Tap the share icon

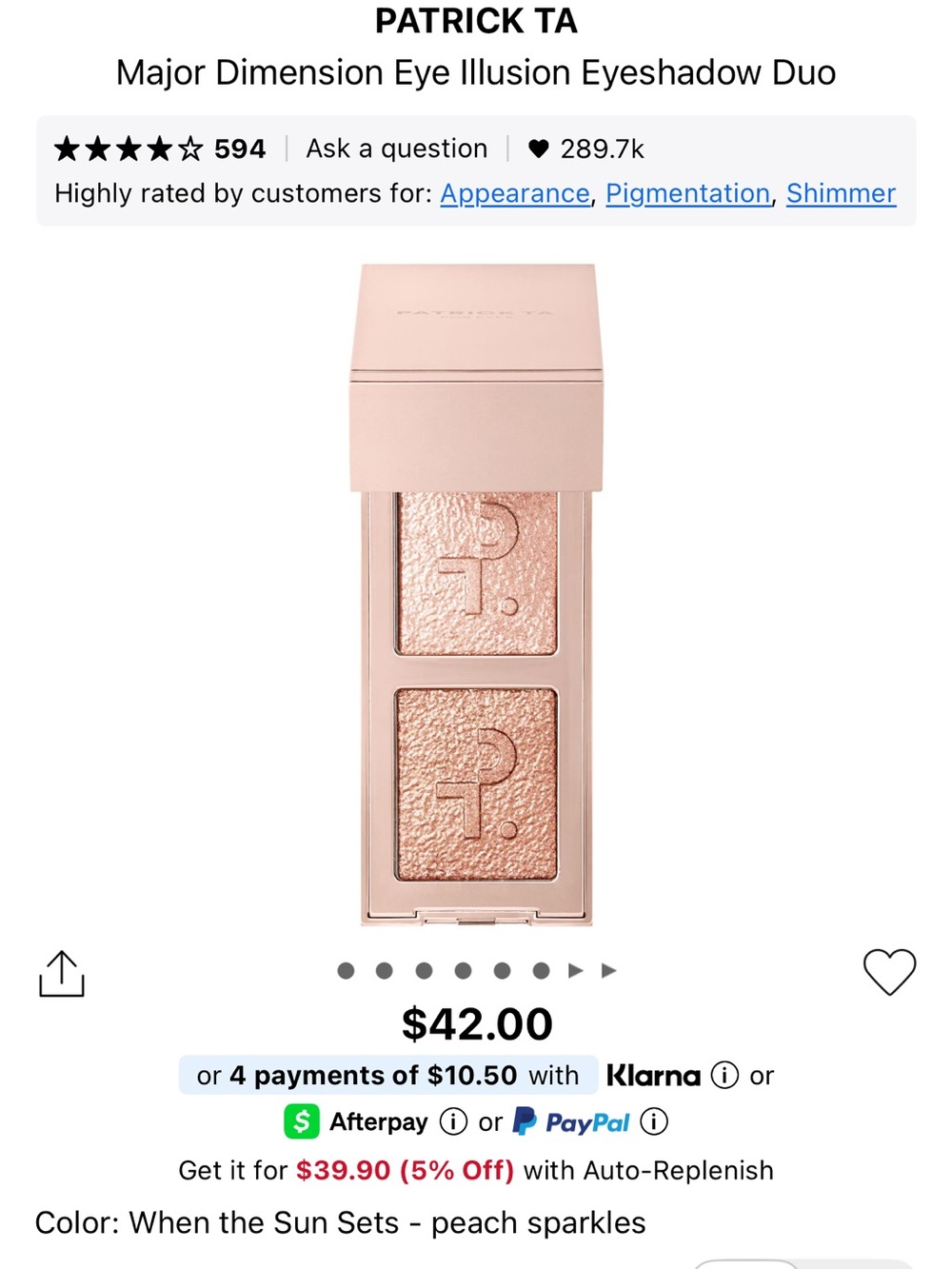[62, 974]
